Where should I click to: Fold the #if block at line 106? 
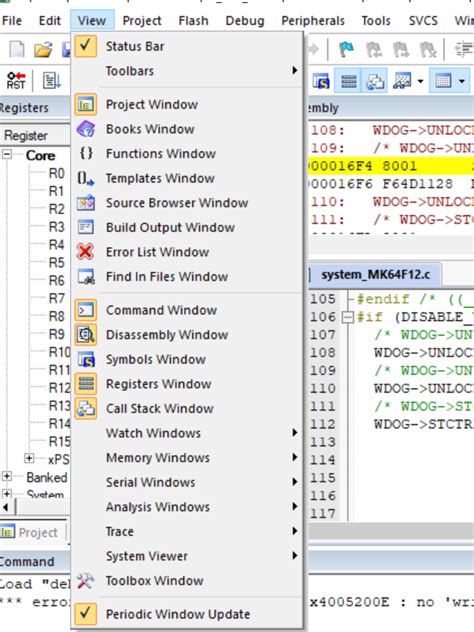pos(347,317)
